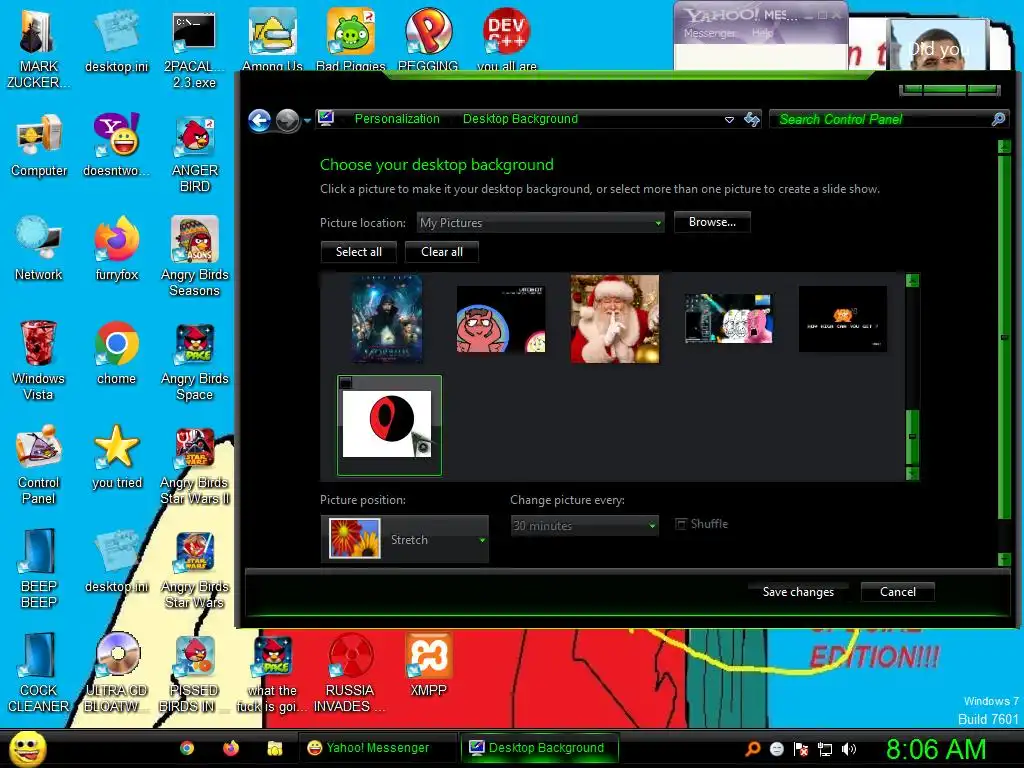Click the Firefox icon in taskbar
The height and width of the screenshot is (768, 1024).
(x=231, y=748)
